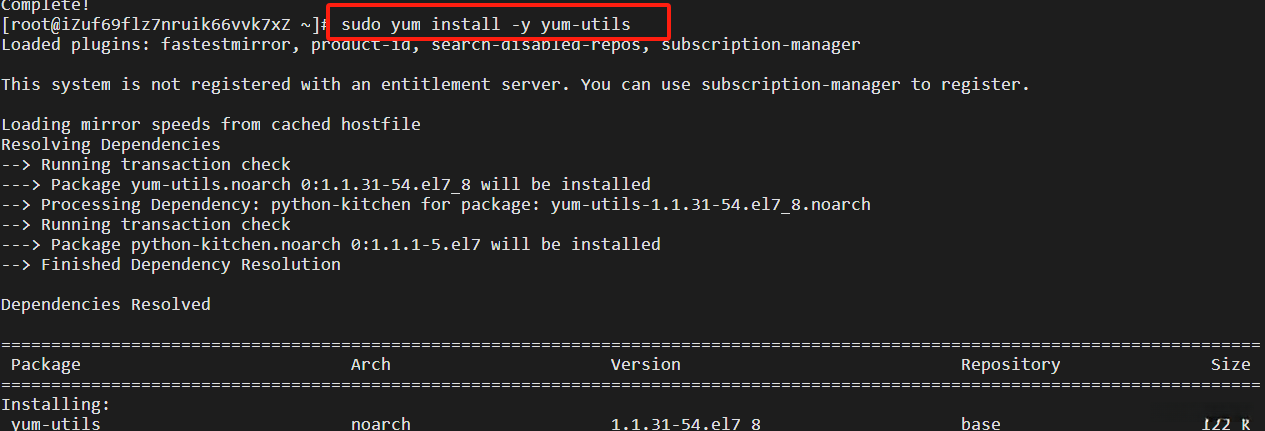1265x431 pixels.
Task: Click the Finished Dependency Resolution line
Action: [170, 264]
